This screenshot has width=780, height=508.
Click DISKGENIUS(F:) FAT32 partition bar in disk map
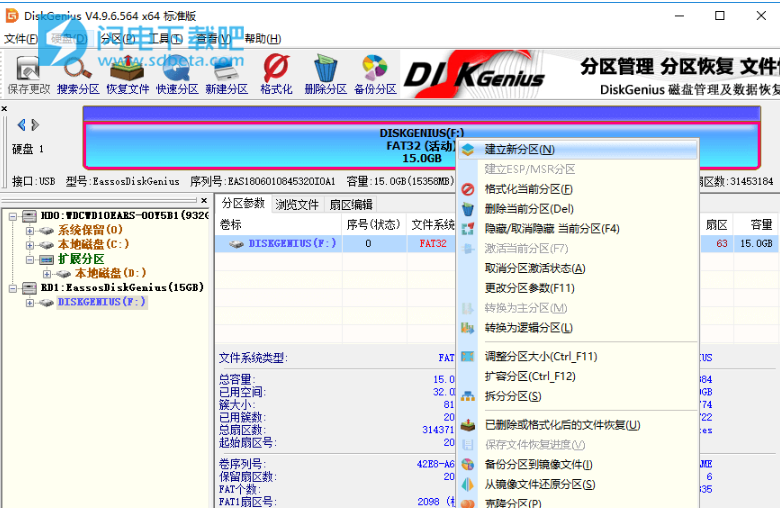[x=421, y=146]
